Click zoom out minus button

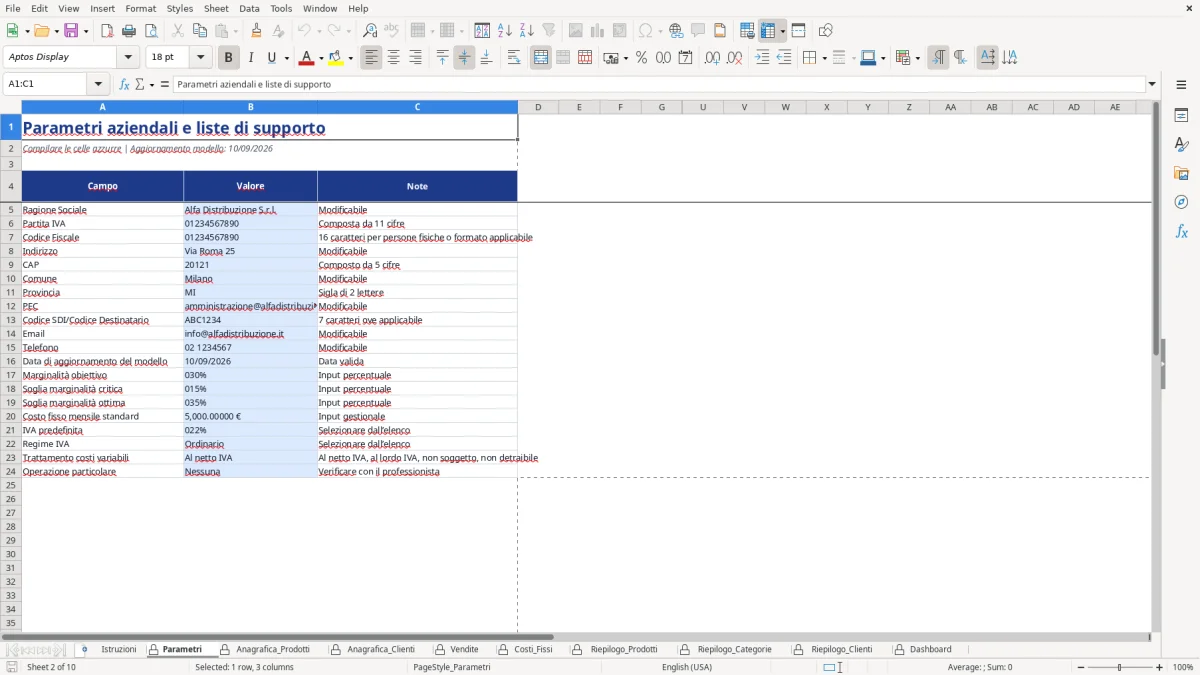(1081, 667)
